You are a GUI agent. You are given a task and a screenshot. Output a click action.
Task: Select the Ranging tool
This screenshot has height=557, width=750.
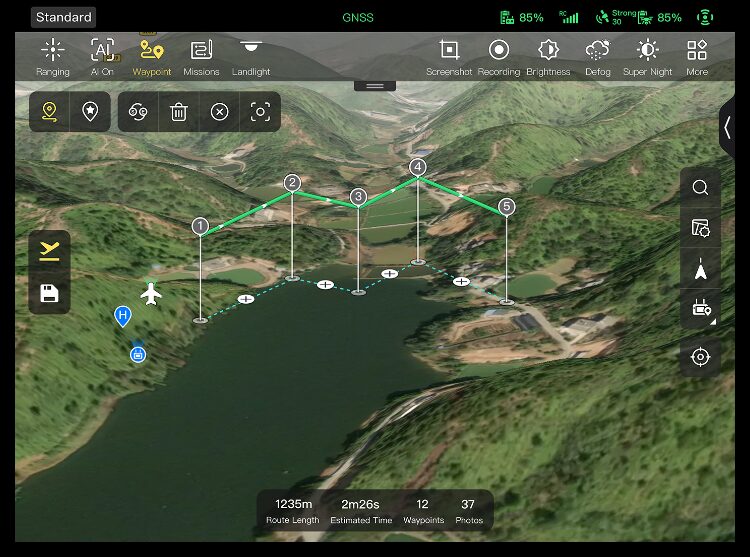click(x=53, y=57)
